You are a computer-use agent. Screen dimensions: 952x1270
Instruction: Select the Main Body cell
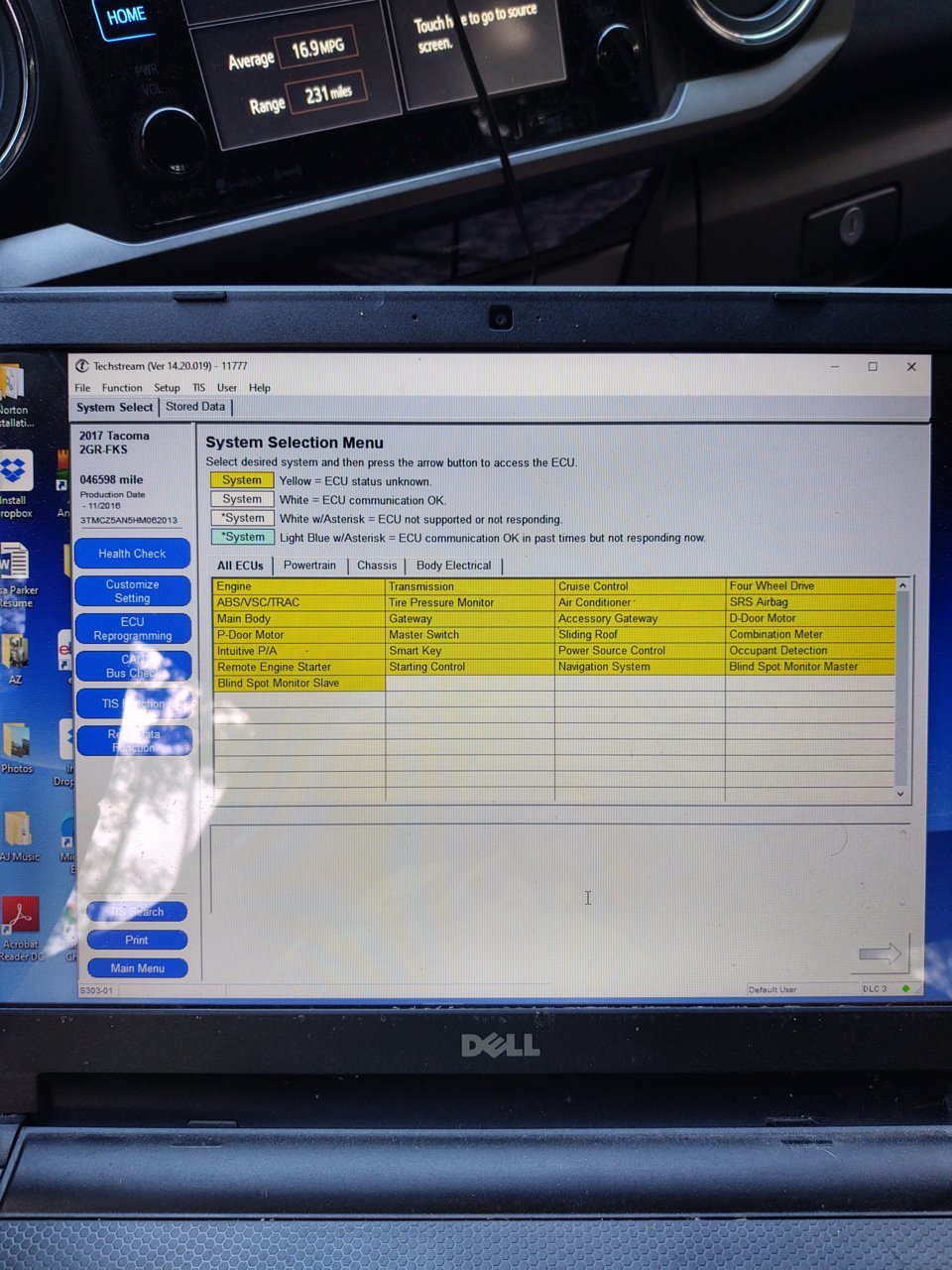[298, 618]
